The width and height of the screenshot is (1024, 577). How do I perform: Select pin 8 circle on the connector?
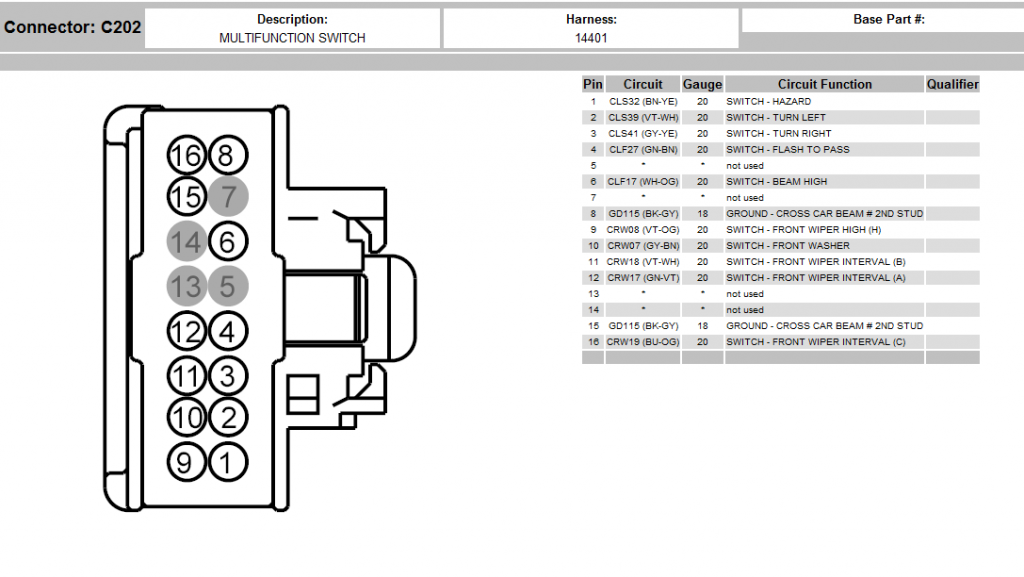point(227,156)
